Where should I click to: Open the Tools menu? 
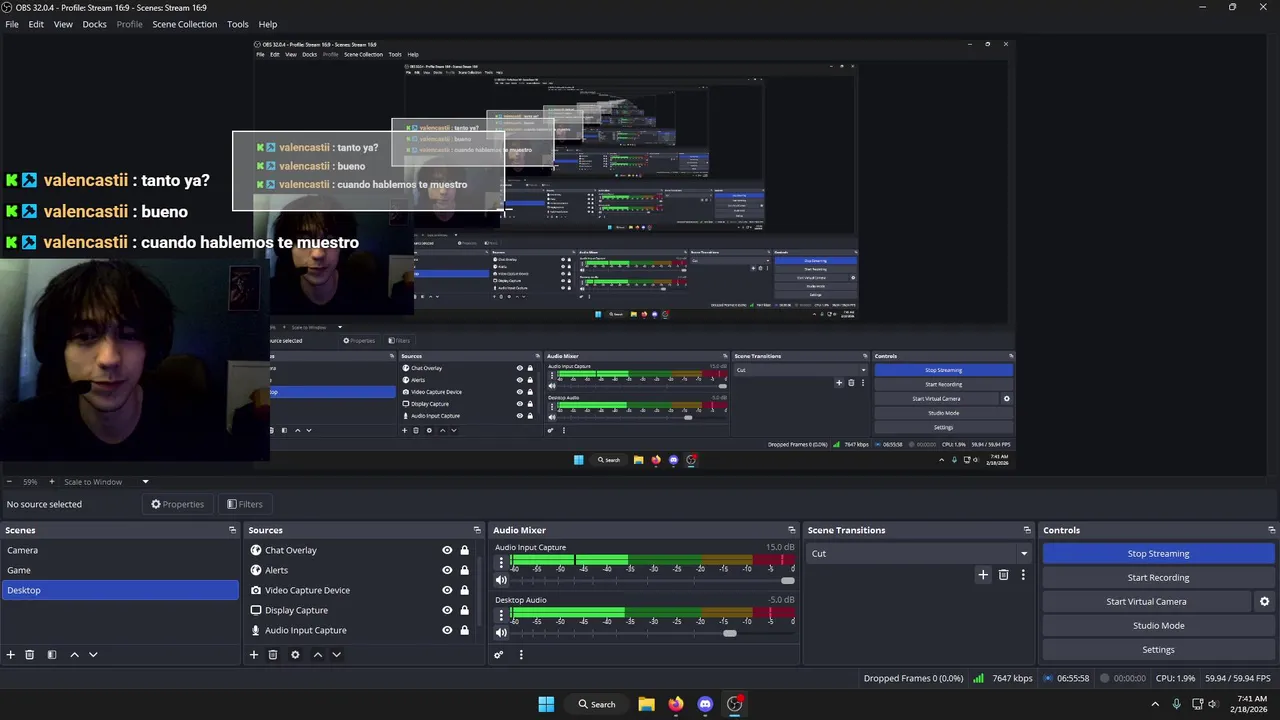tap(238, 24)
